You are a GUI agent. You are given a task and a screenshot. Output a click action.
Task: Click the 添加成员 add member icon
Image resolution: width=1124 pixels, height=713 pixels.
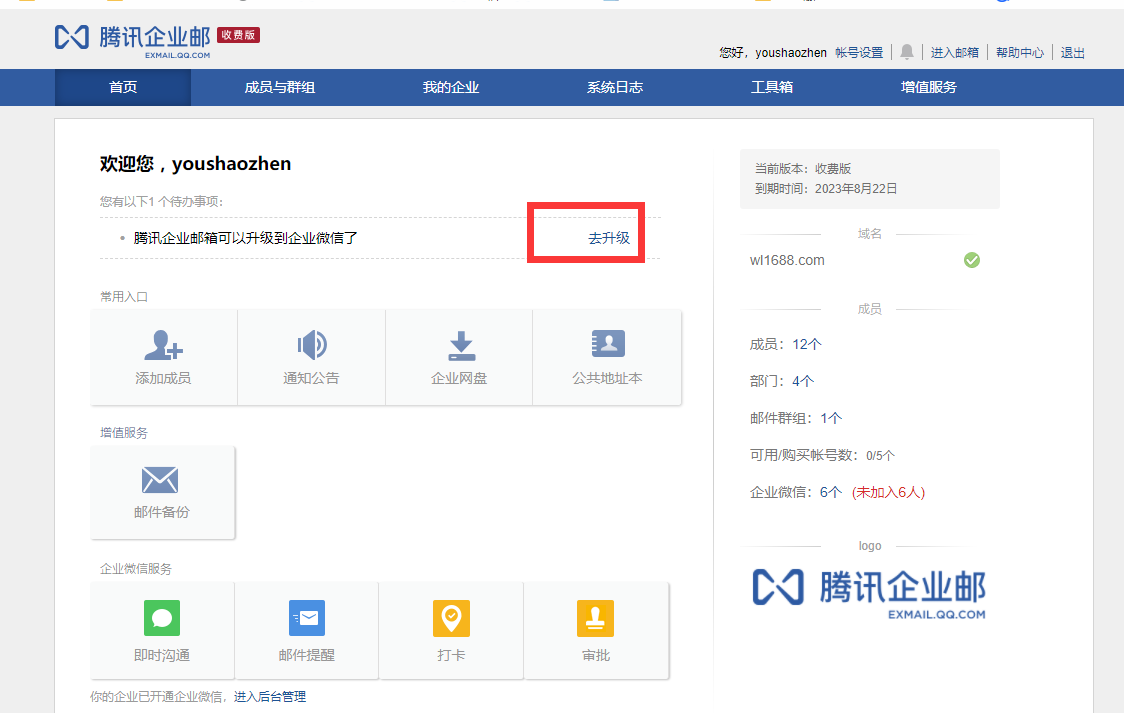pos(163,345)
